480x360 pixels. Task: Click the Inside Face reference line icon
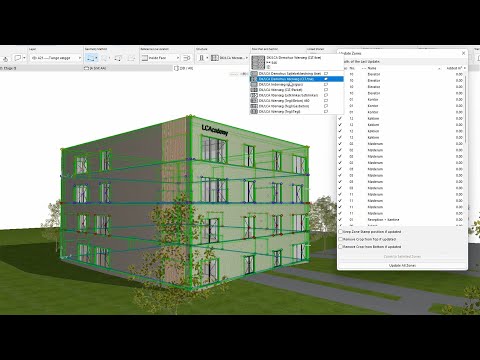[x=144, y=58]
